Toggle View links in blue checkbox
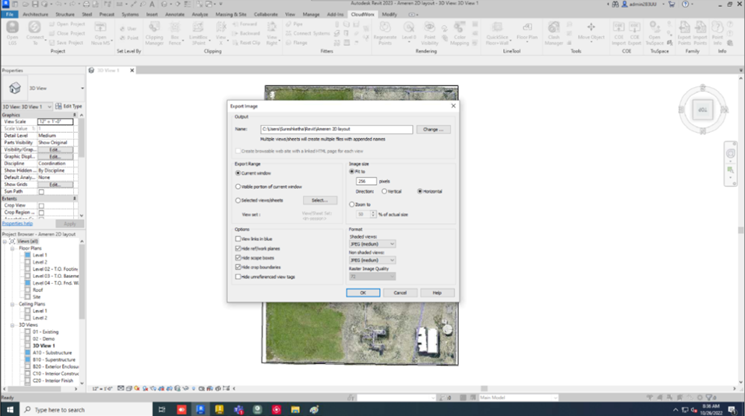 [238, 239]
